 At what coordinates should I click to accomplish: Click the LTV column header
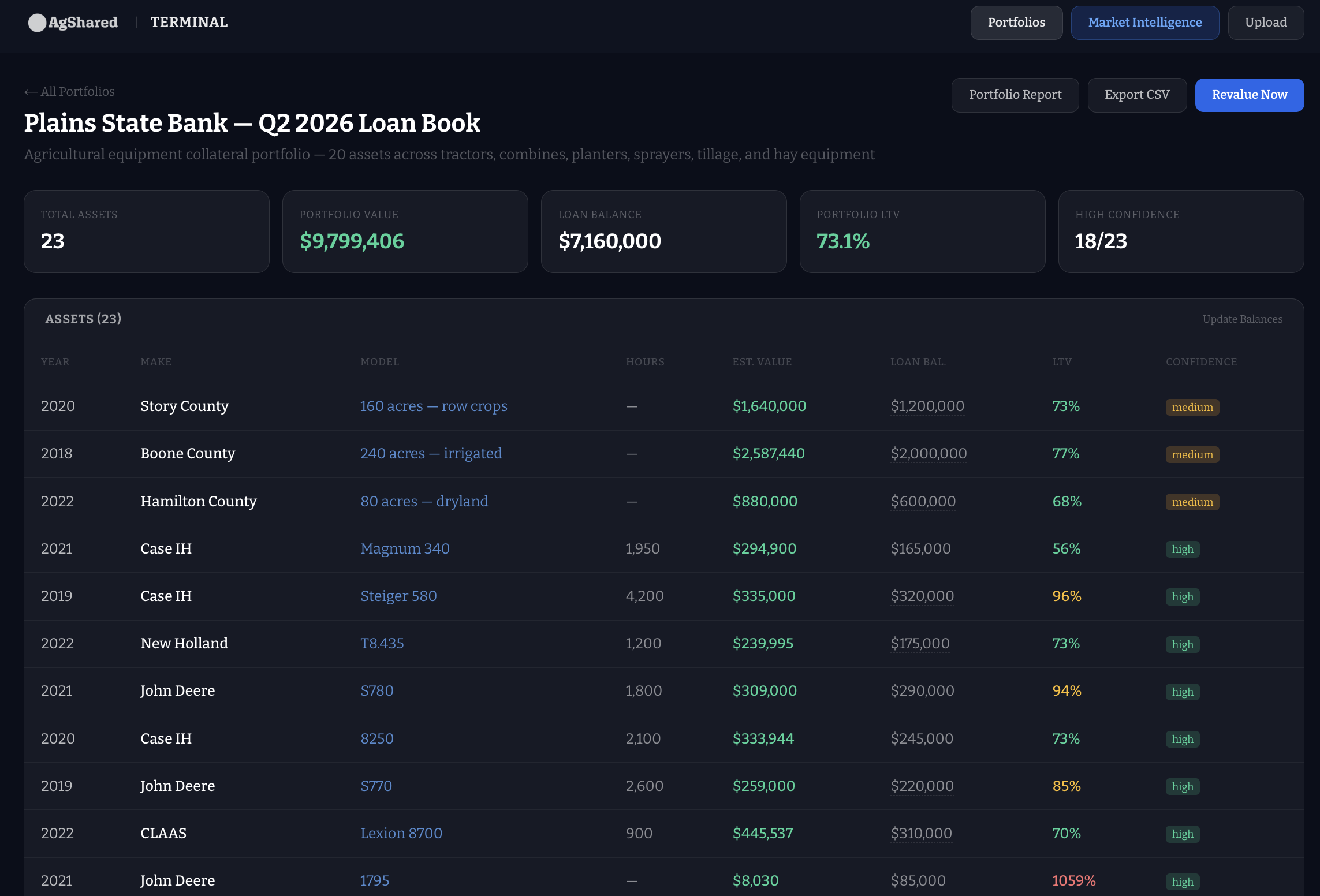[x=1062, y=361]
